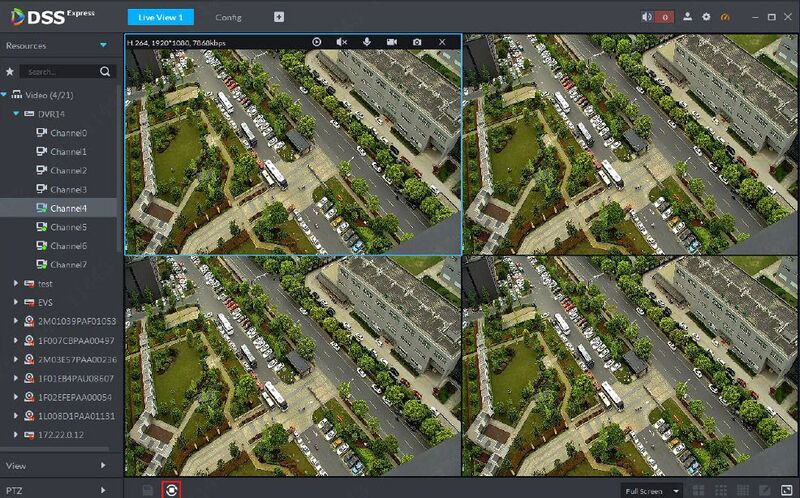Open the red alarm count badge
This screenshot has width=800, height=498.
[x=664, y=17]
